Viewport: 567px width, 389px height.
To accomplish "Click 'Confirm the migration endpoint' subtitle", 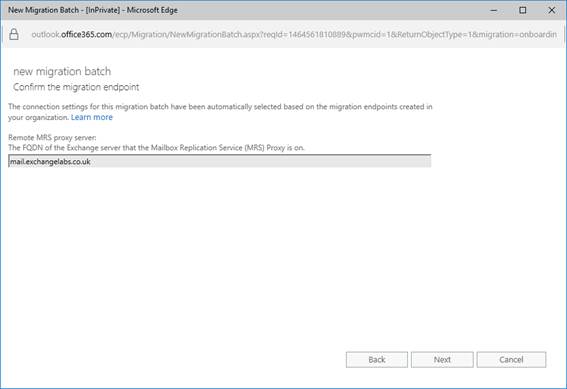I will [x=76, y=87].
